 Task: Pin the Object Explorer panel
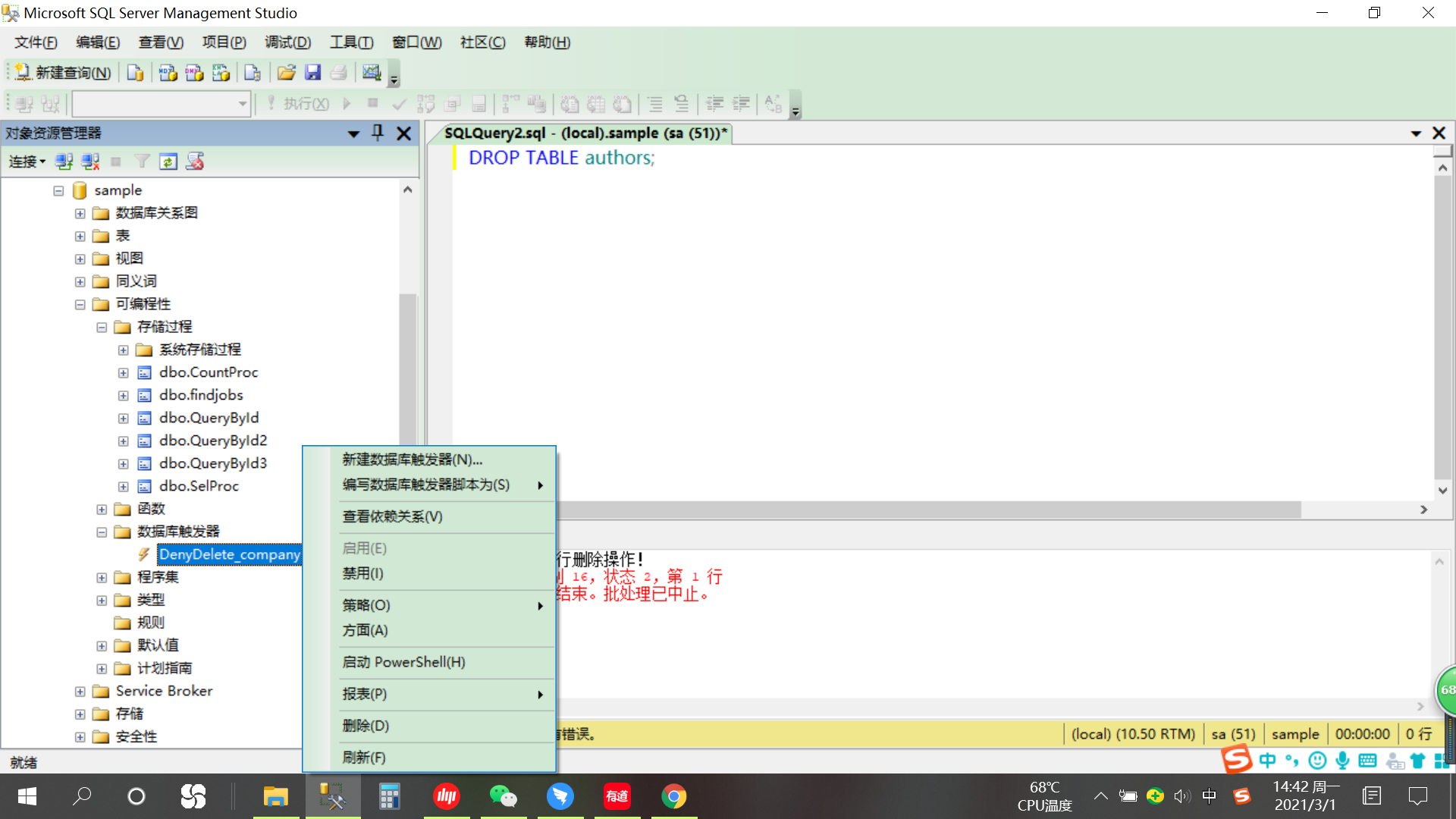(378, 133)
